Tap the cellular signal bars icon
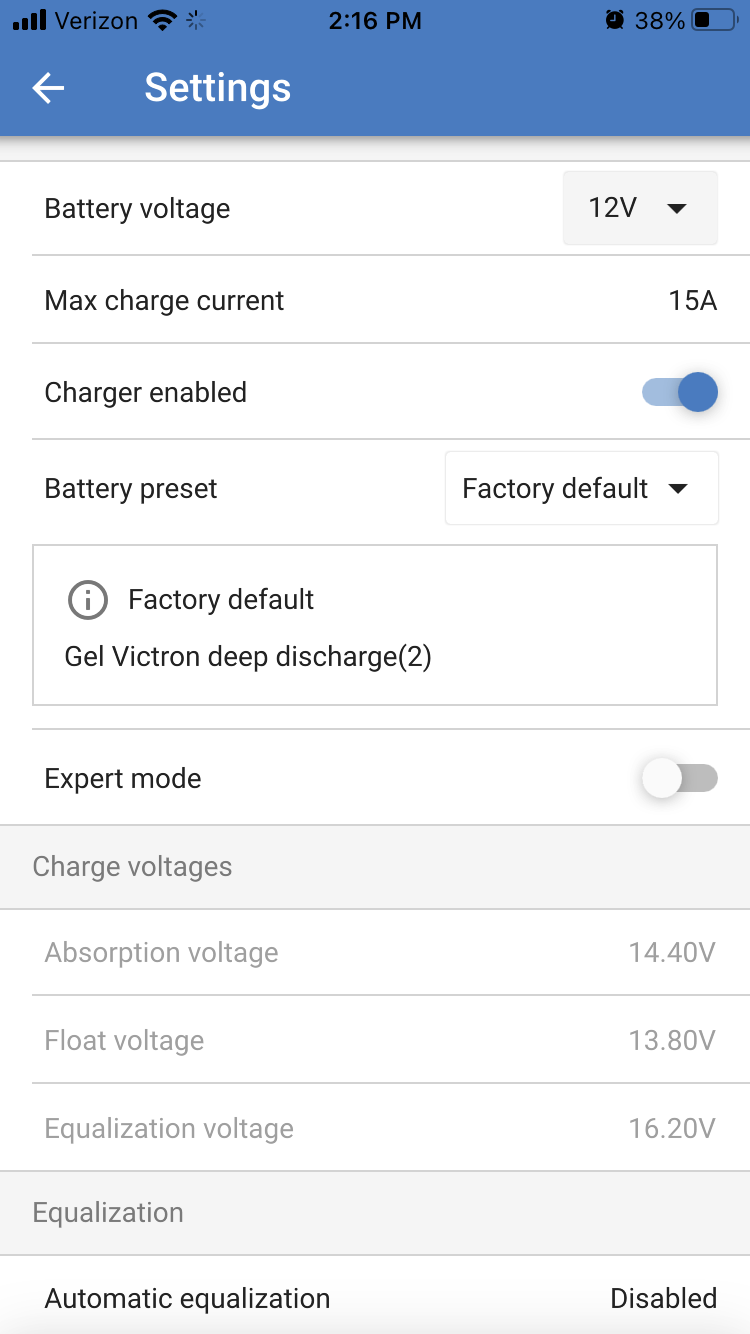The height and width of the screenshot is (1334, 750). (x=30, y=20)
